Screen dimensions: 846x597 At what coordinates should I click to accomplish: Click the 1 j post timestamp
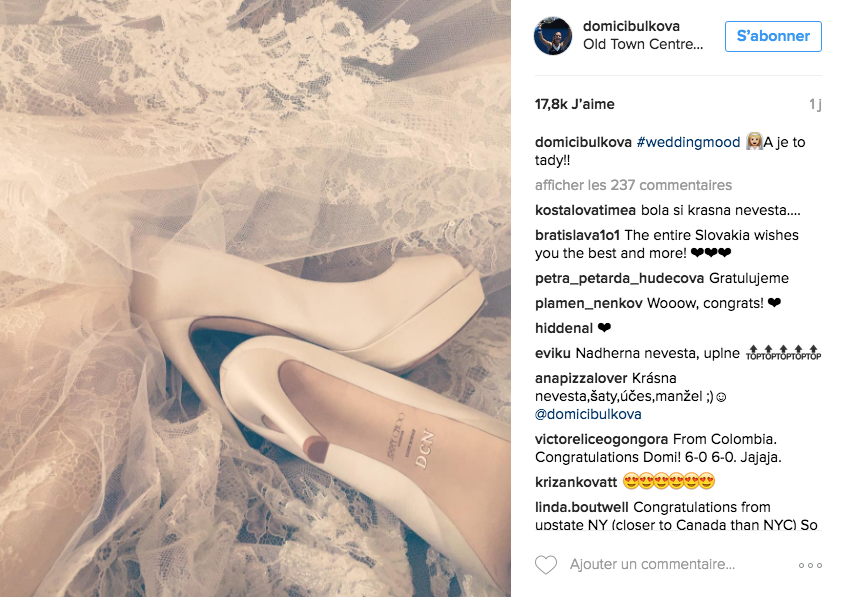815,104
